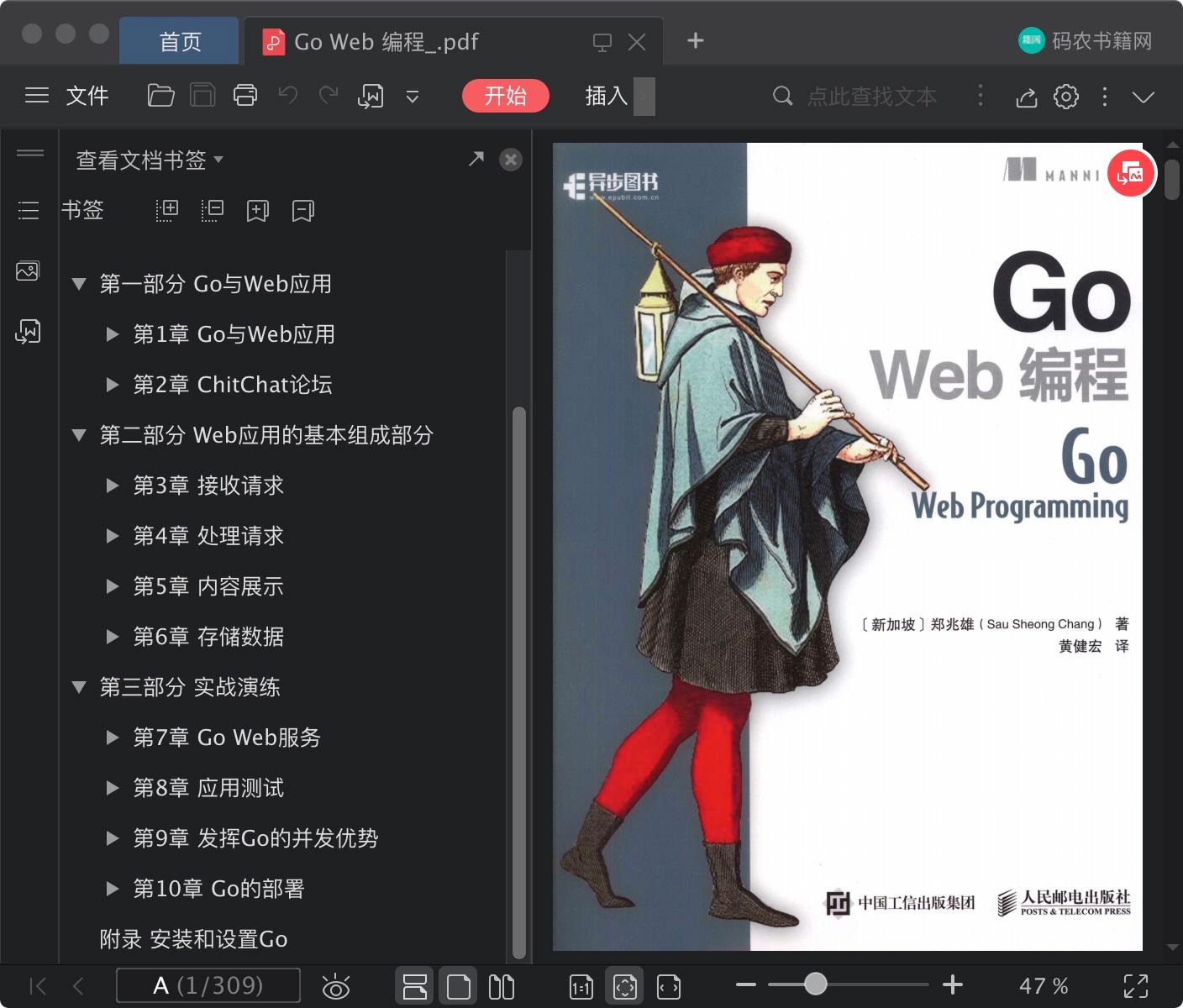Viewport: 1183px width, 1008px height.
Task: Click the add bookmark icon
Action: [257, 211]
